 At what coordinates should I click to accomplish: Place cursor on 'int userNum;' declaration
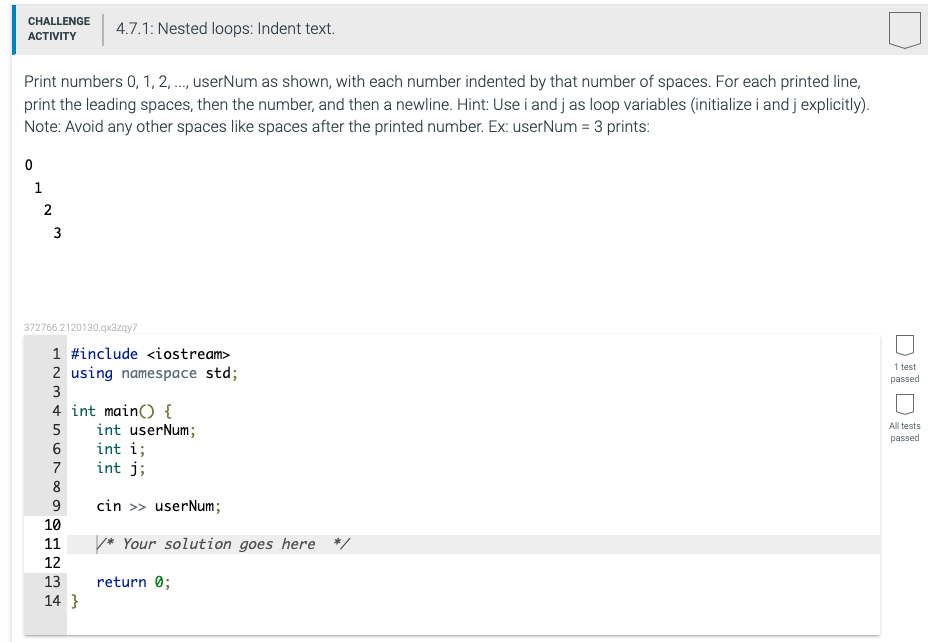(146, 430)
